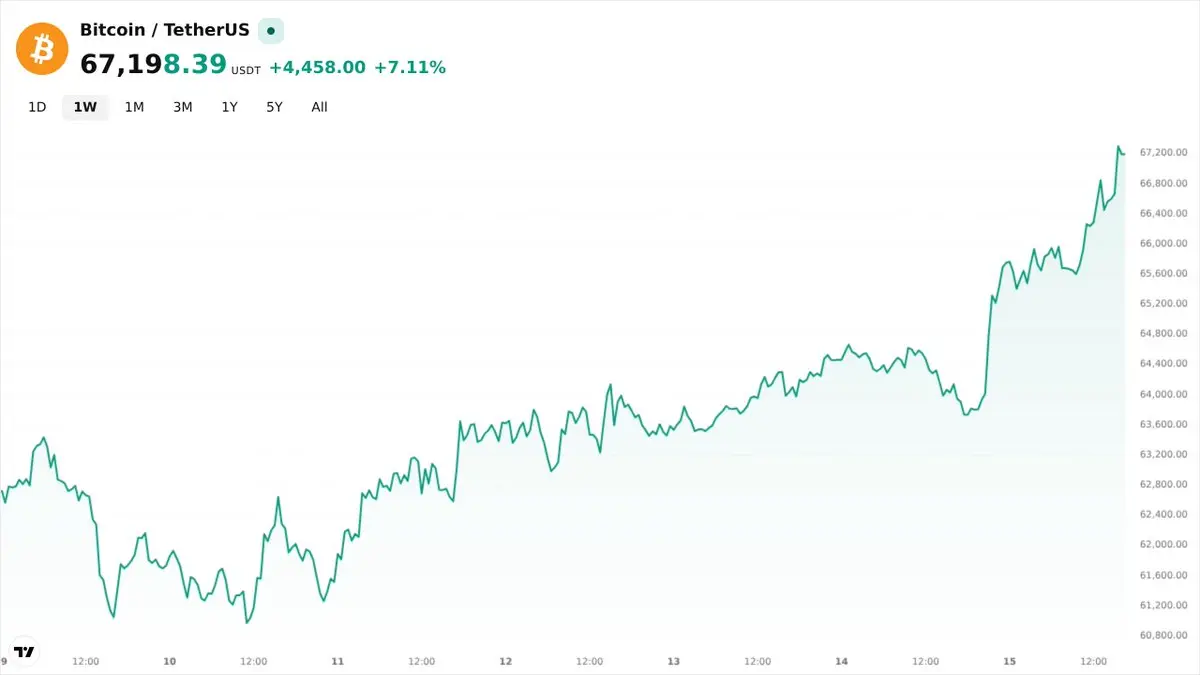1200x675 pixels.
Task: Click the current price 67,198.39
Action: (x=153, y=65)
